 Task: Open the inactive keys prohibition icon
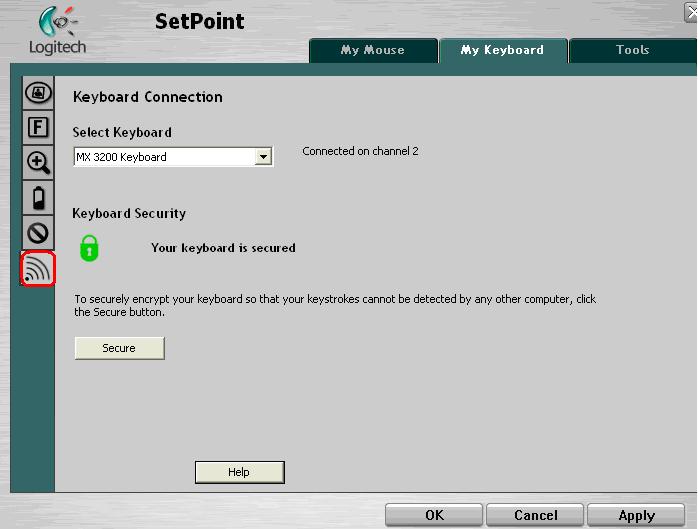click(x=38, y=233)
